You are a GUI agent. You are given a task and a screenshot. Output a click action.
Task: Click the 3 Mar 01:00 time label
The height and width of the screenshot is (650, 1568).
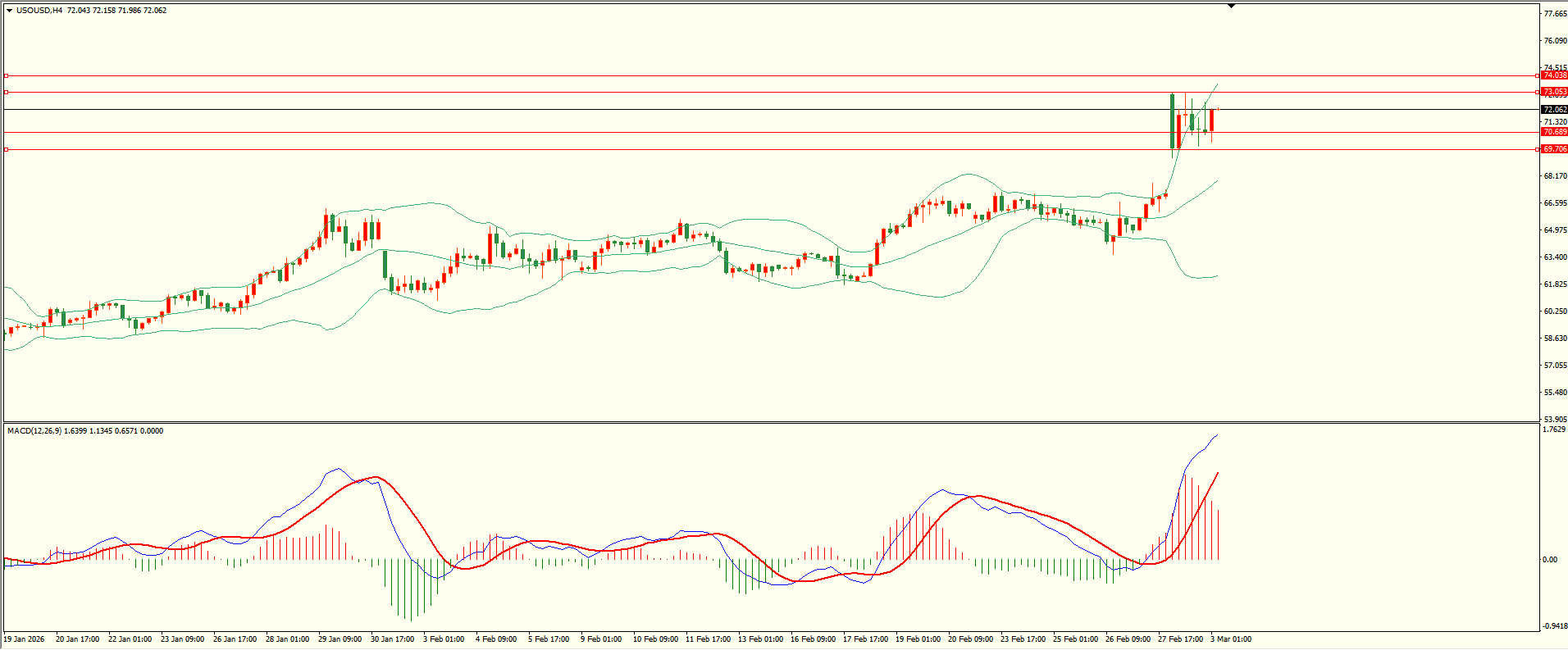[1230, 639]
